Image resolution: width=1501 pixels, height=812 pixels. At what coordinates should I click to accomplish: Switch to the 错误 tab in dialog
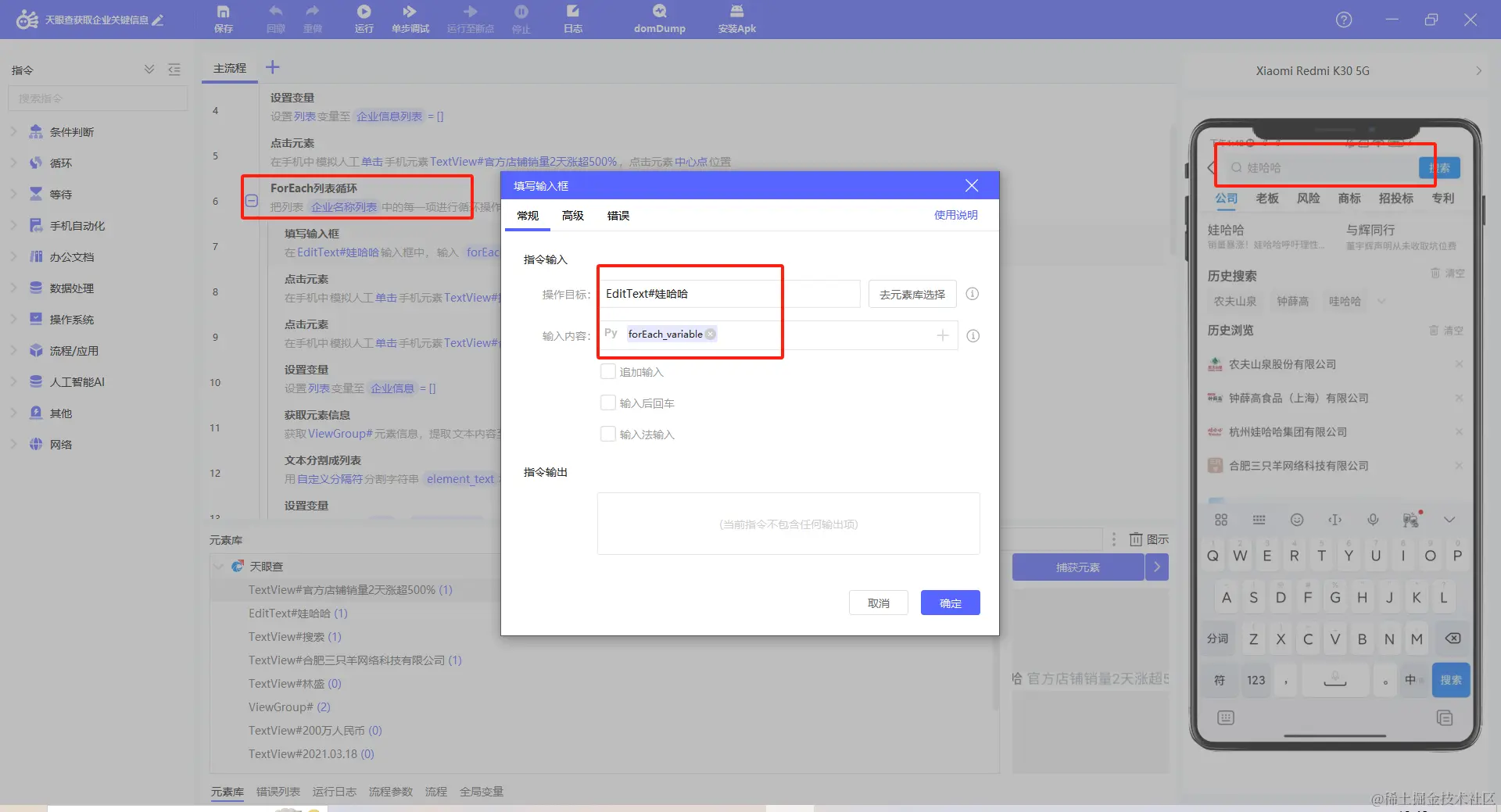click(618, 216)
